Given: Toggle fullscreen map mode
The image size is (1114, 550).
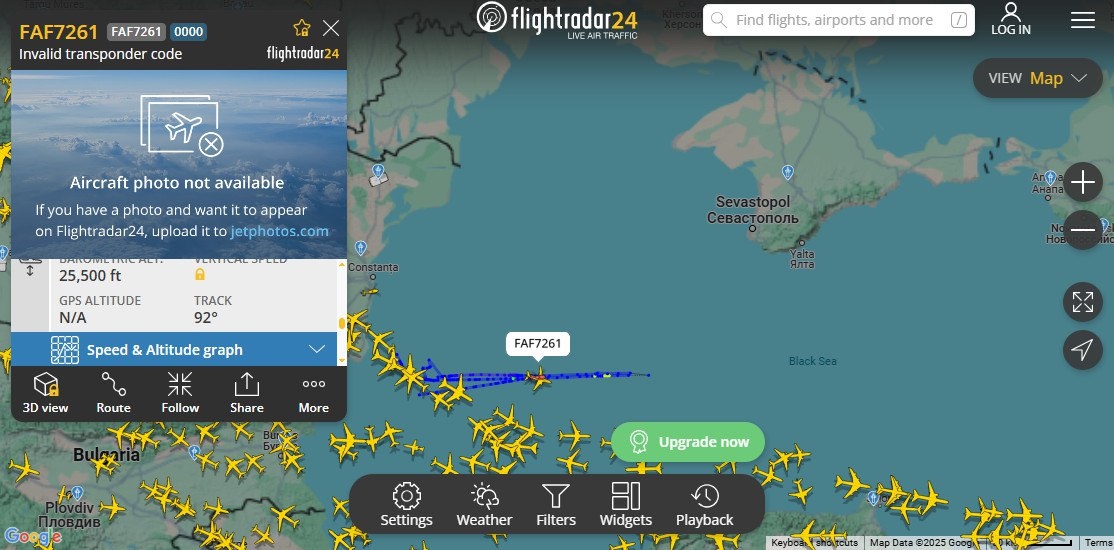Looking at the screenshot, I should (1082, 302).
